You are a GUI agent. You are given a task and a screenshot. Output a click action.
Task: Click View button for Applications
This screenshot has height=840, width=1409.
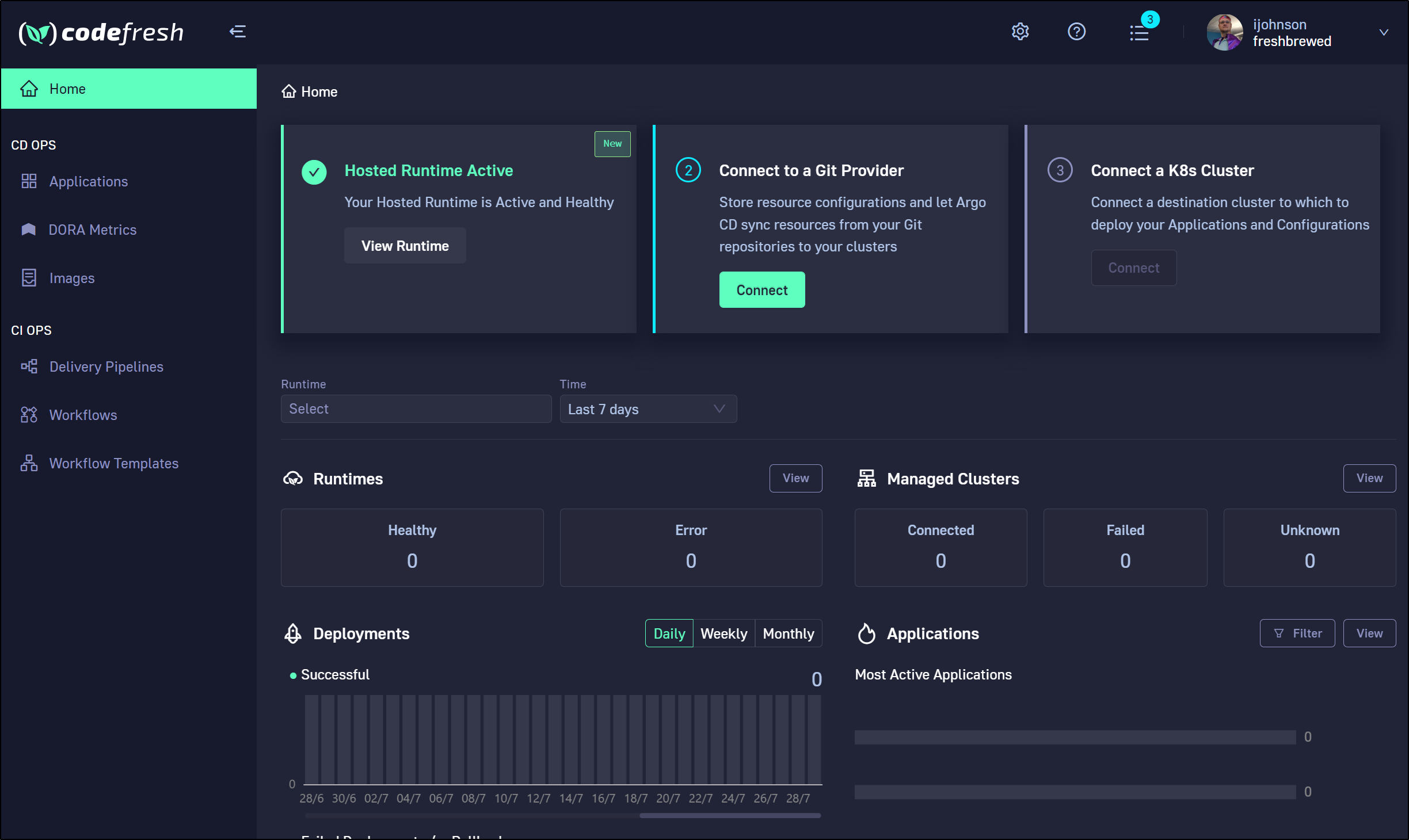pos(1370,633)
